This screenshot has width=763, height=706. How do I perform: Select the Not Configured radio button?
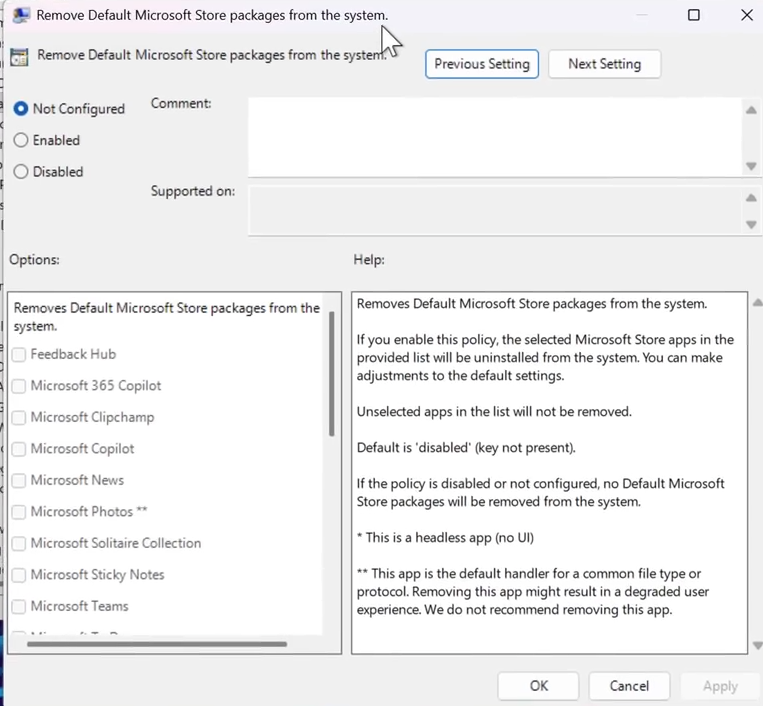(x=21, y=109)
